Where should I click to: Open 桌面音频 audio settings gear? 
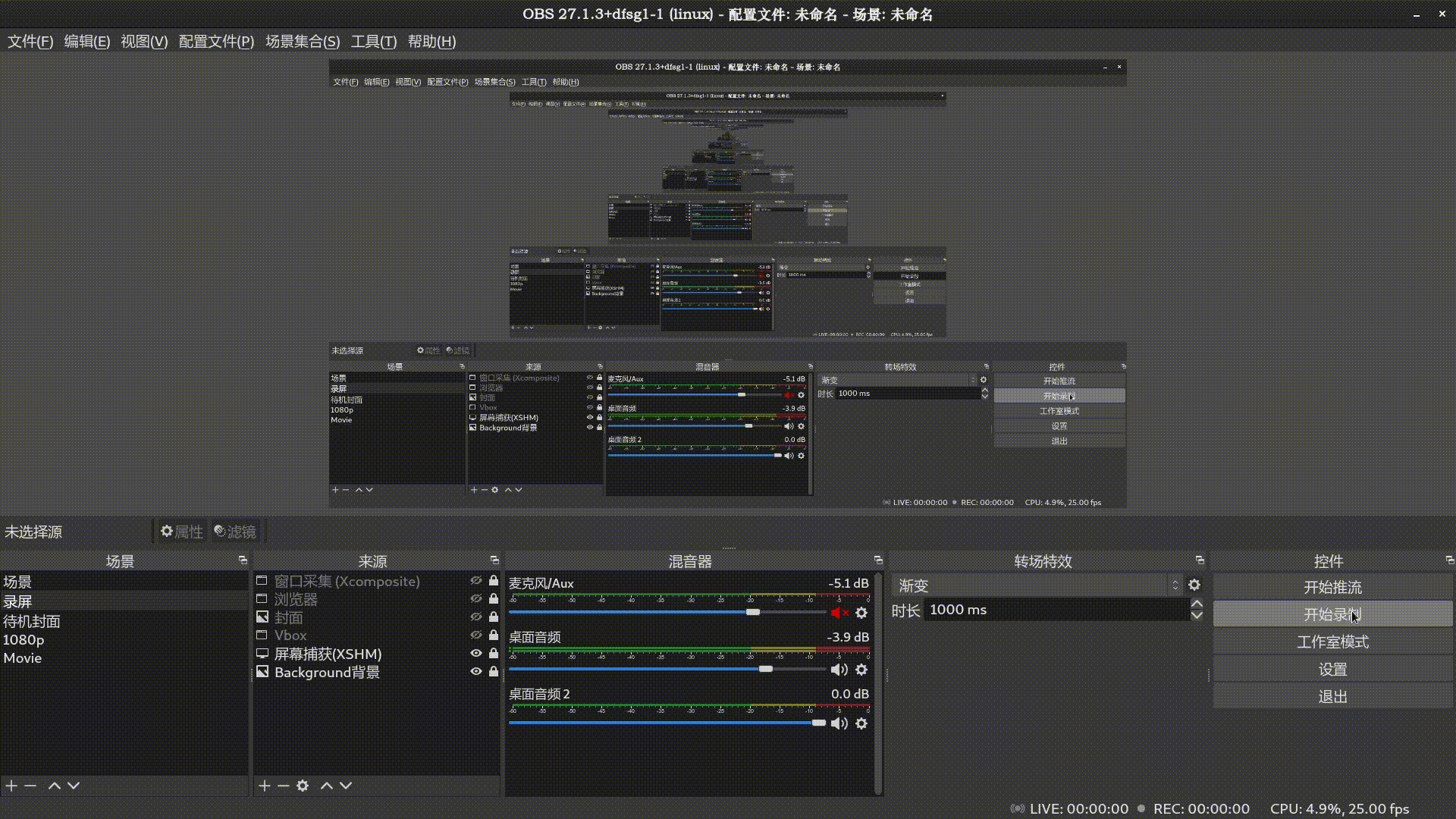point(861,670)
